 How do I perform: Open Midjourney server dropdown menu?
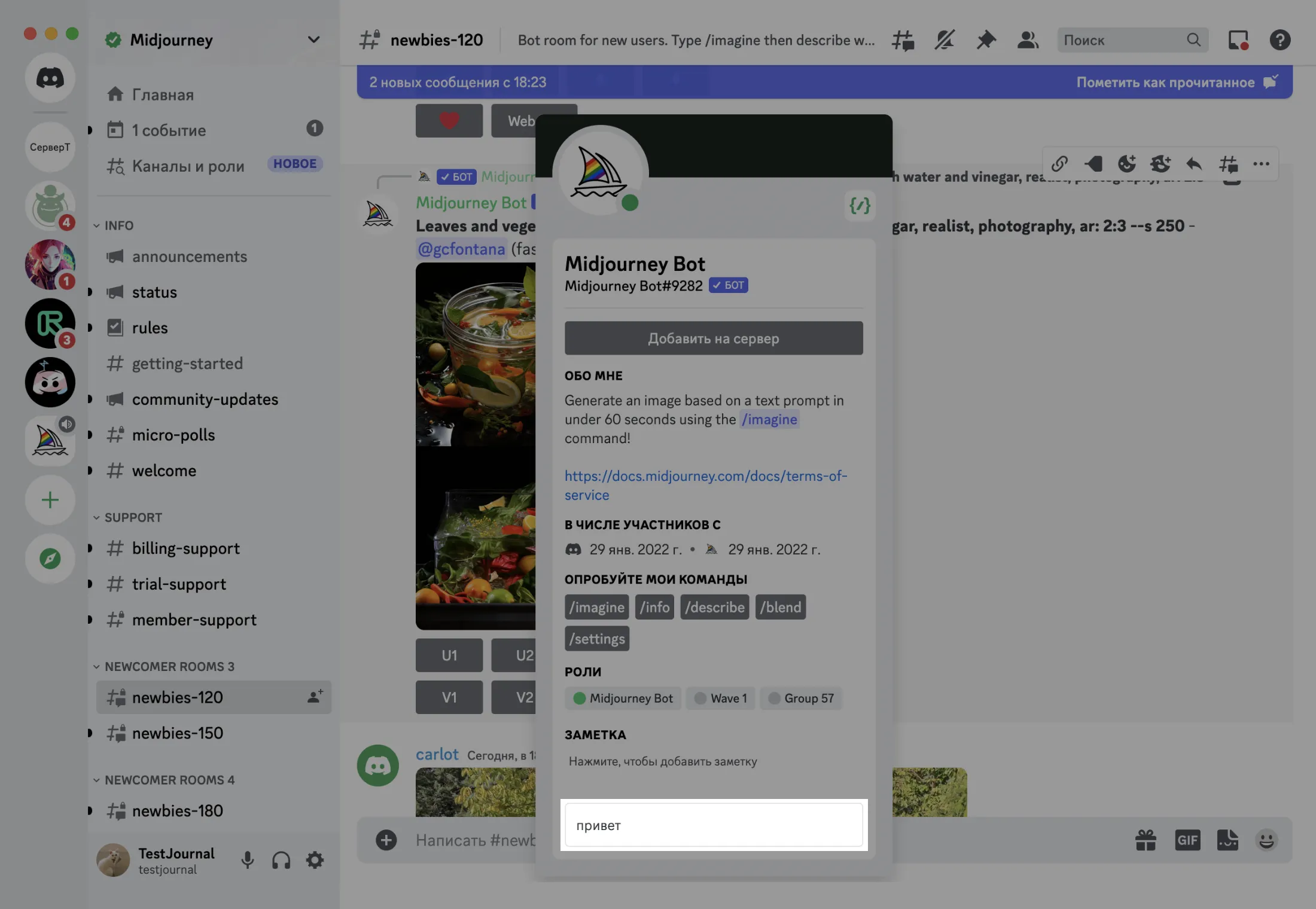coord(313,40)
